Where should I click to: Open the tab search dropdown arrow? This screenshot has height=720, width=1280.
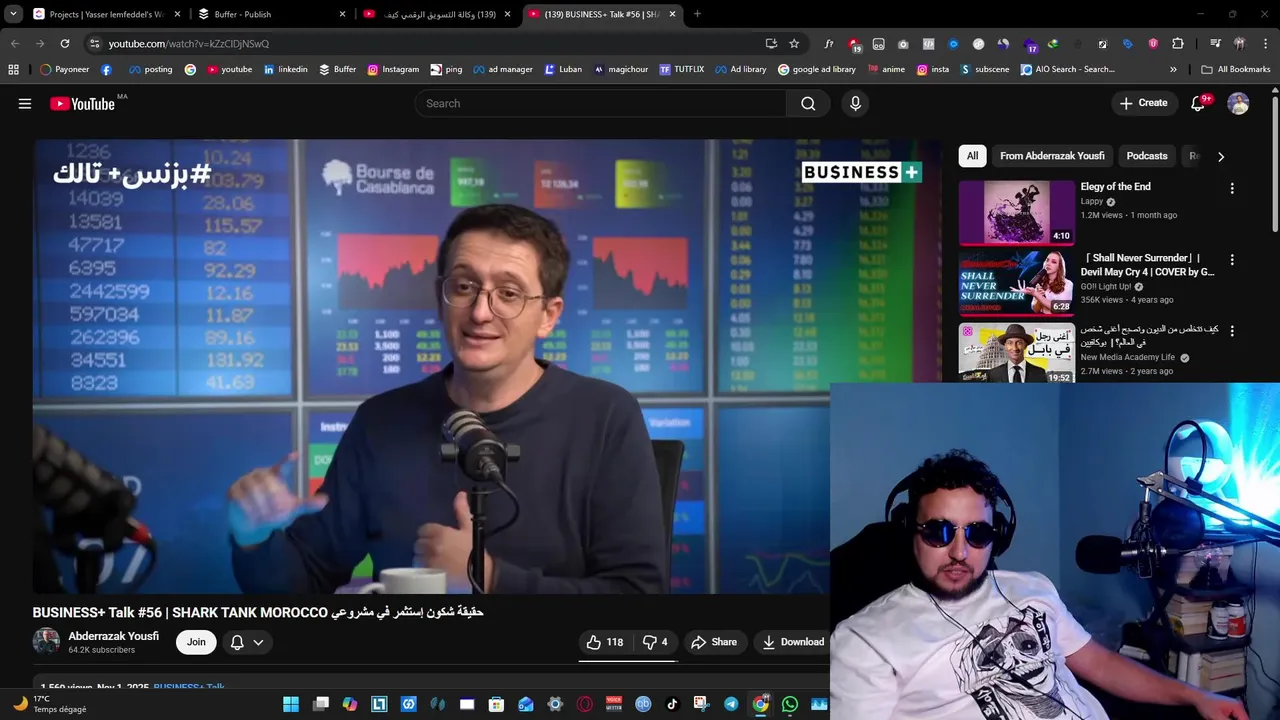click(13, 14)
